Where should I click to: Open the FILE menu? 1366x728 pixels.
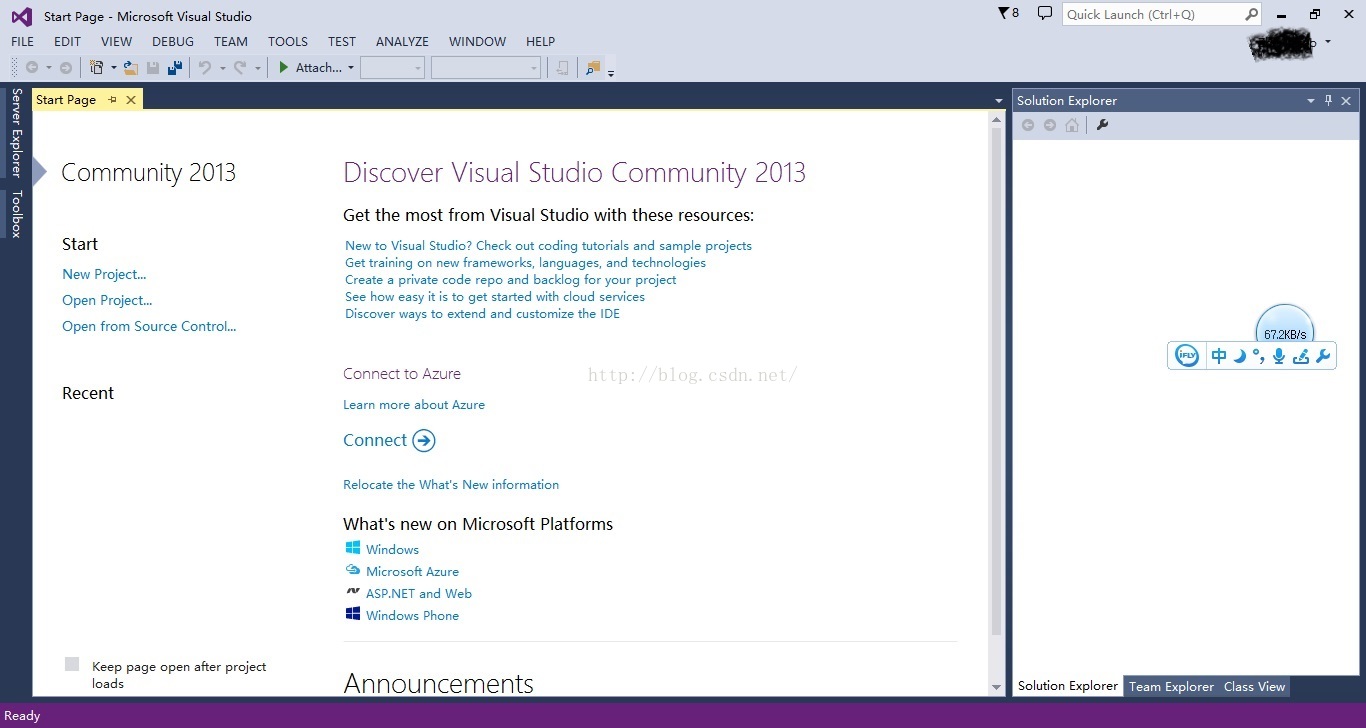point(22,41)
